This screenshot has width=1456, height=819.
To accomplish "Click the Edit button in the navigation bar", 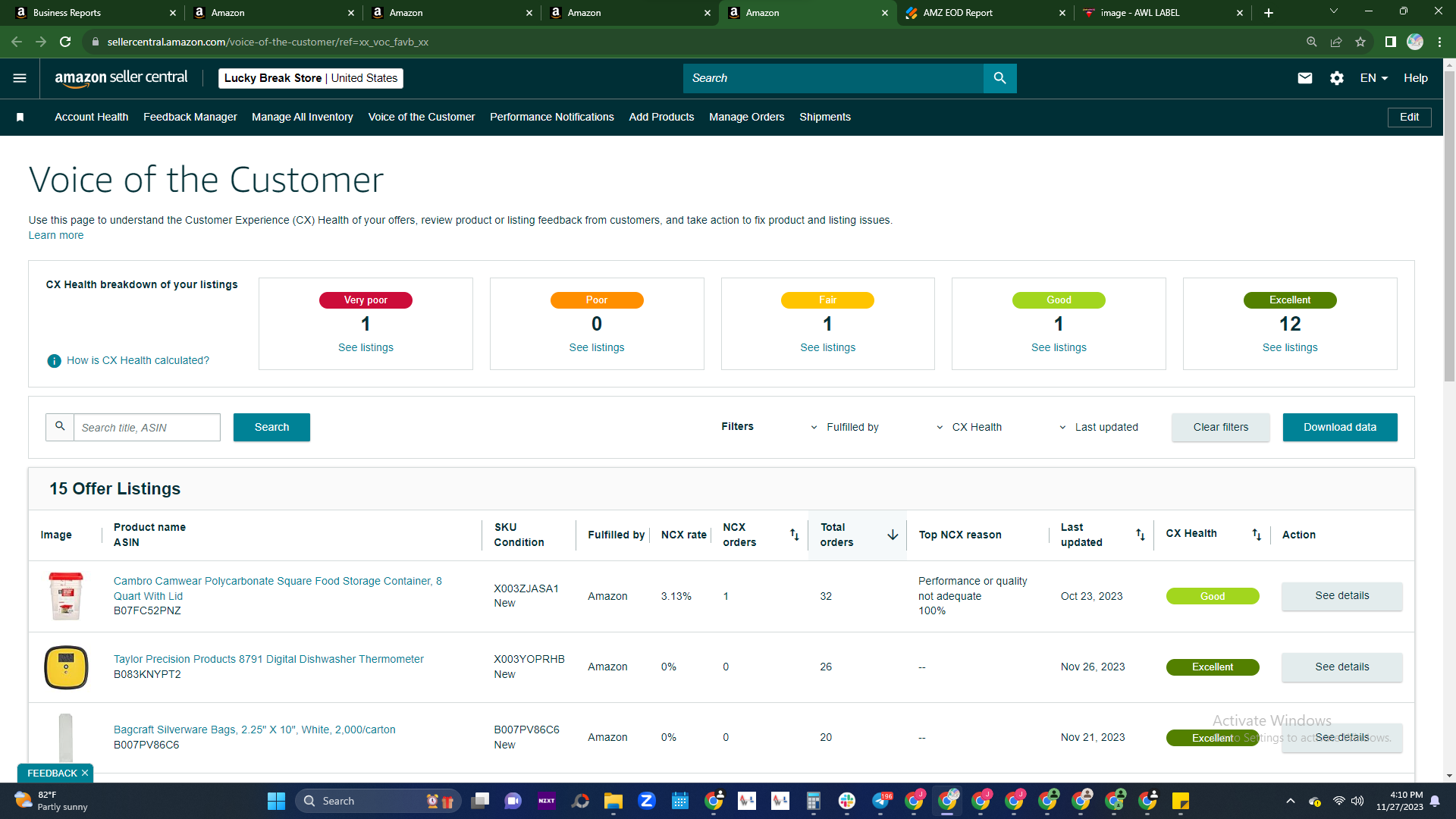I will click(1410, 117).
